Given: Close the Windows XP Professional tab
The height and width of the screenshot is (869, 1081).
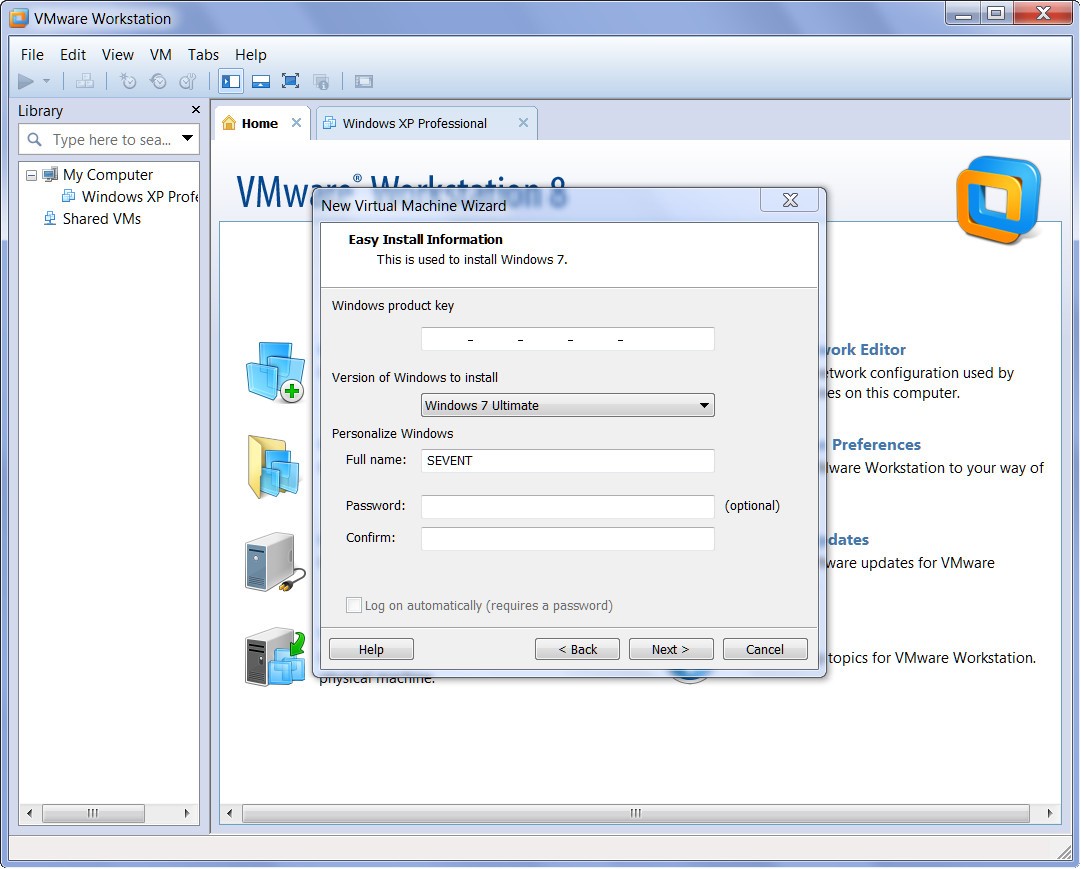Looking at the screenshot, I should pos(523,123).
